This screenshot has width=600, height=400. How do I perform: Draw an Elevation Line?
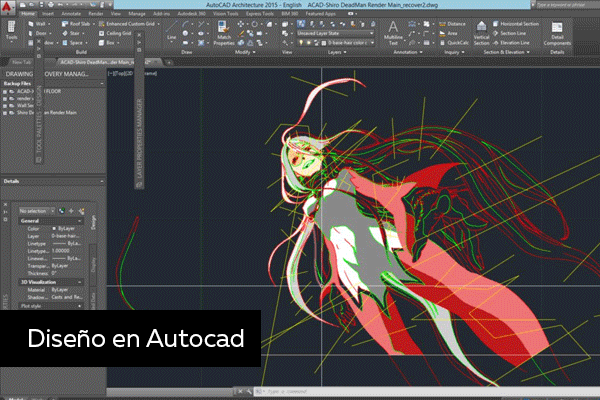(511, 43)
